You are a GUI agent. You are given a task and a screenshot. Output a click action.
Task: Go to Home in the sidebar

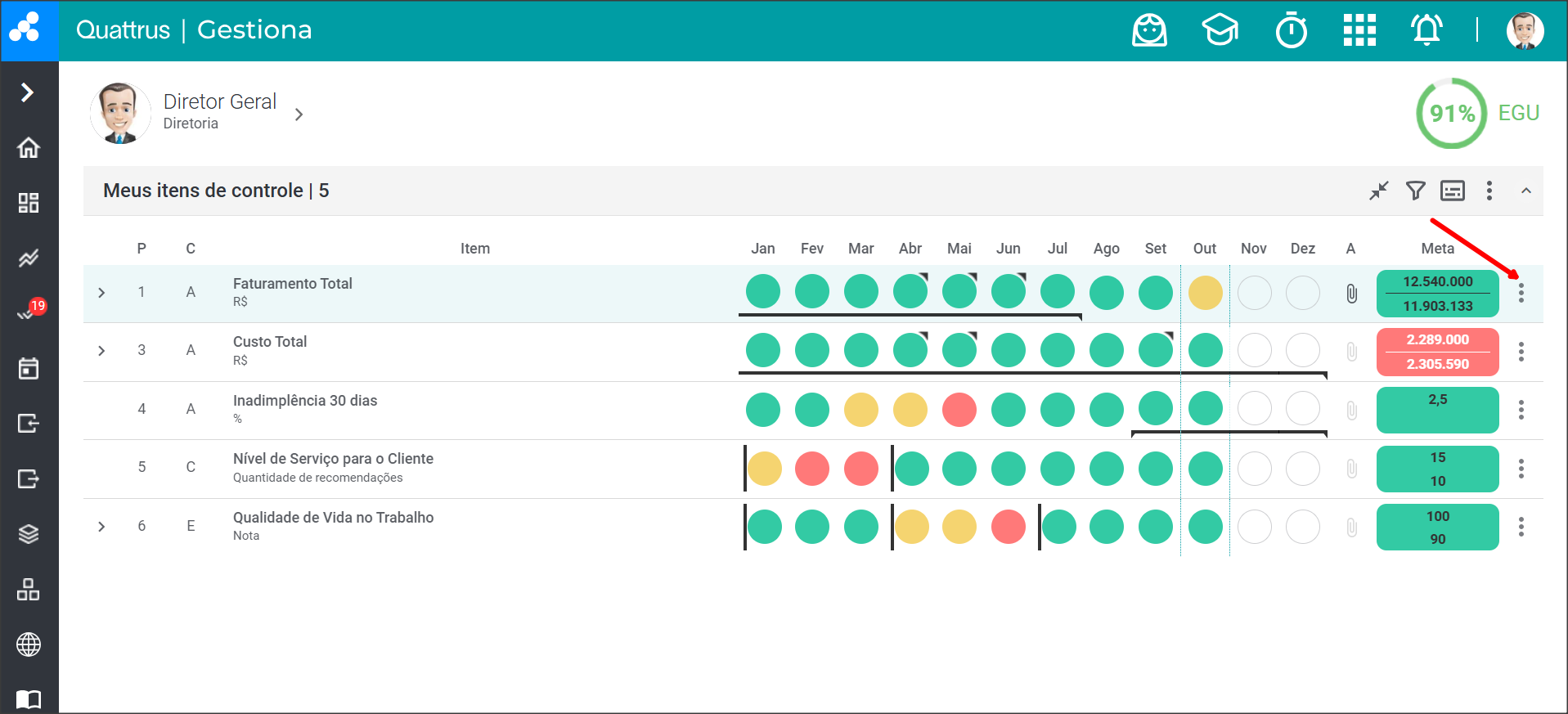[x=29, y=148]
